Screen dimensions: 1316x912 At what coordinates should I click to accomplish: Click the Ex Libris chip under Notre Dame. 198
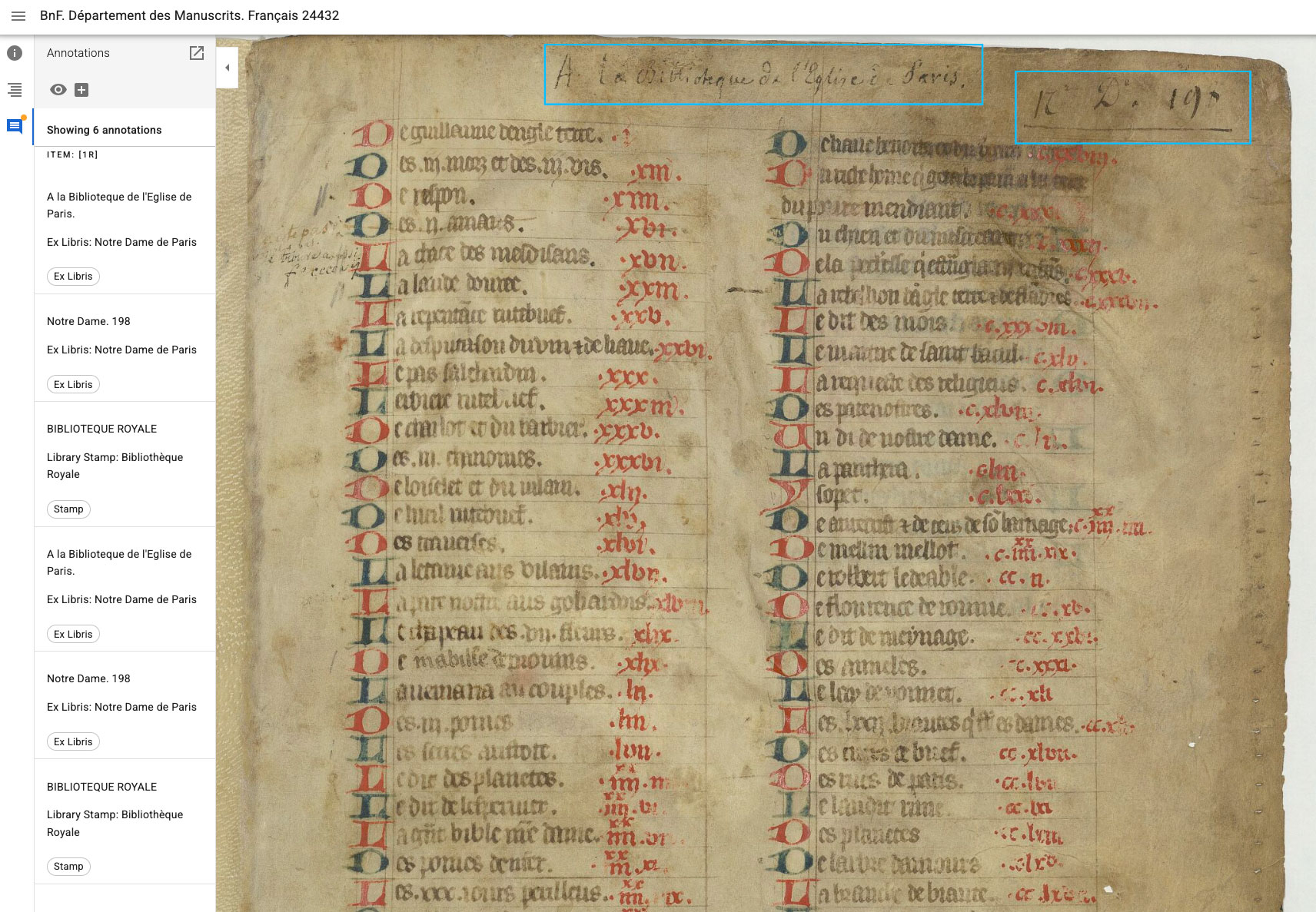click(x=73, y=384)
